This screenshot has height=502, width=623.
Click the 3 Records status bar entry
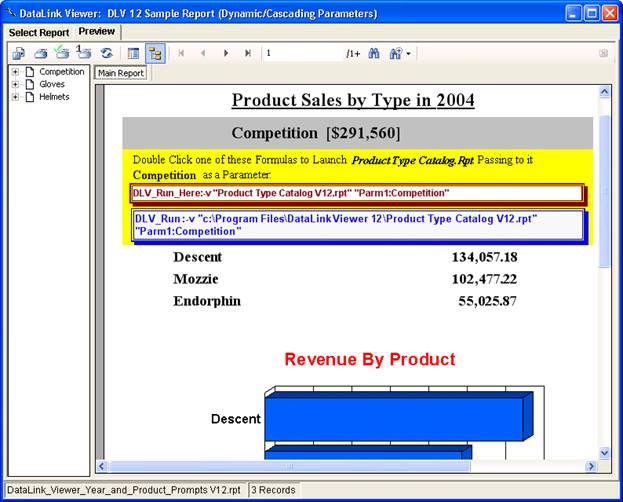273,490
